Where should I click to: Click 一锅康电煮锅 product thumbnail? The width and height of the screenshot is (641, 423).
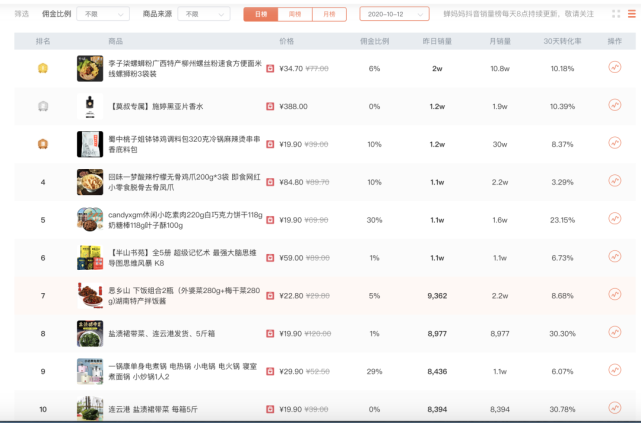click(x=90, y=372)
